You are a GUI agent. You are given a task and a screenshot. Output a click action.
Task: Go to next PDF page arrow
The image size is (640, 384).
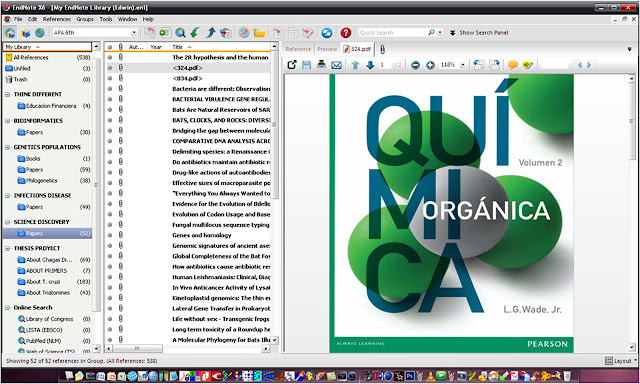370,65
